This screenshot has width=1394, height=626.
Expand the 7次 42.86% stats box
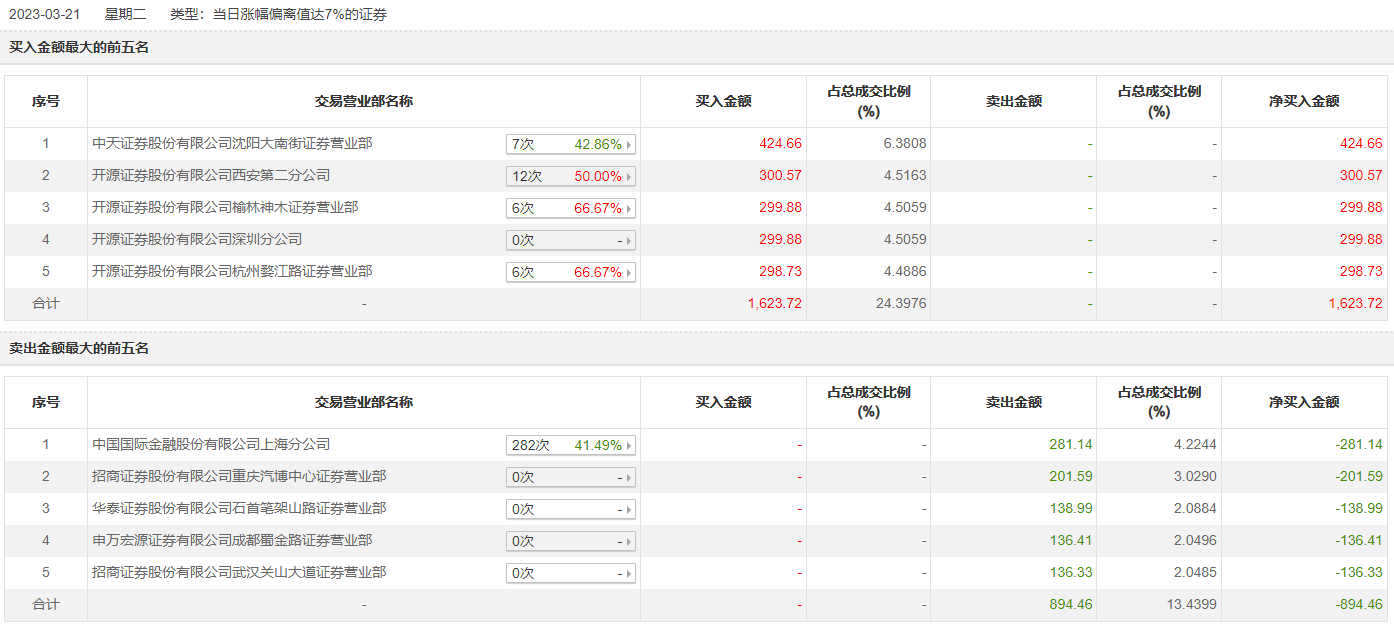[x=571, y=144]
